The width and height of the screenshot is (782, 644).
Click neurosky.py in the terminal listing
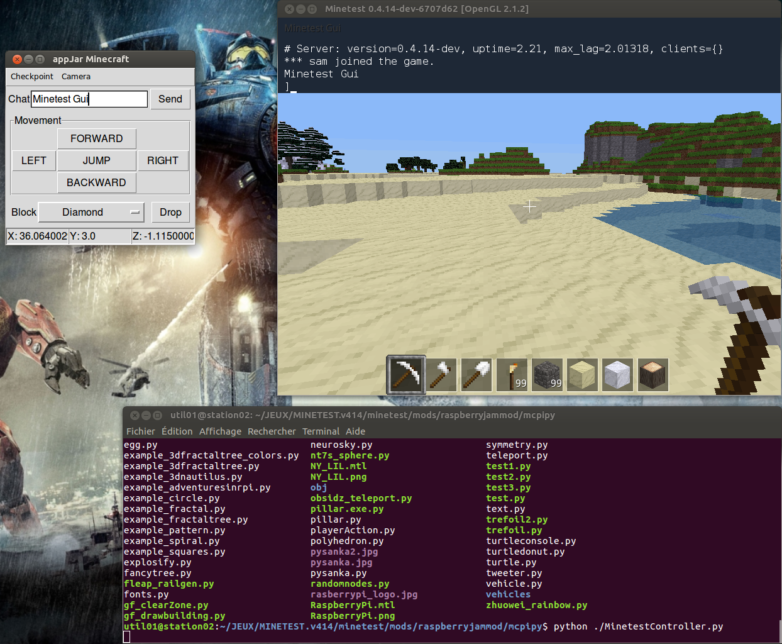(x=341, y=444)
